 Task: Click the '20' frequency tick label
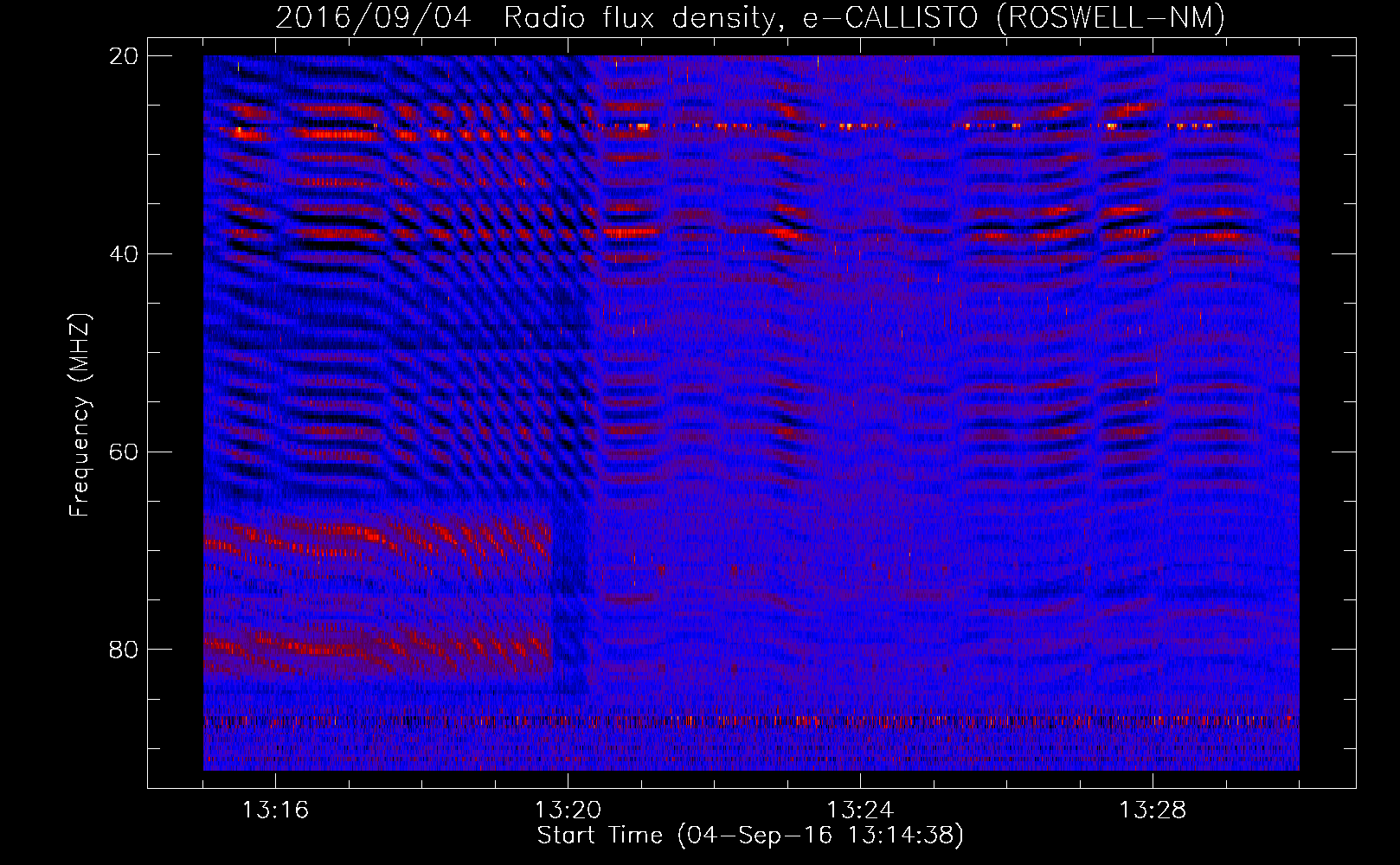pyautogui.click(x=124, y=56)
